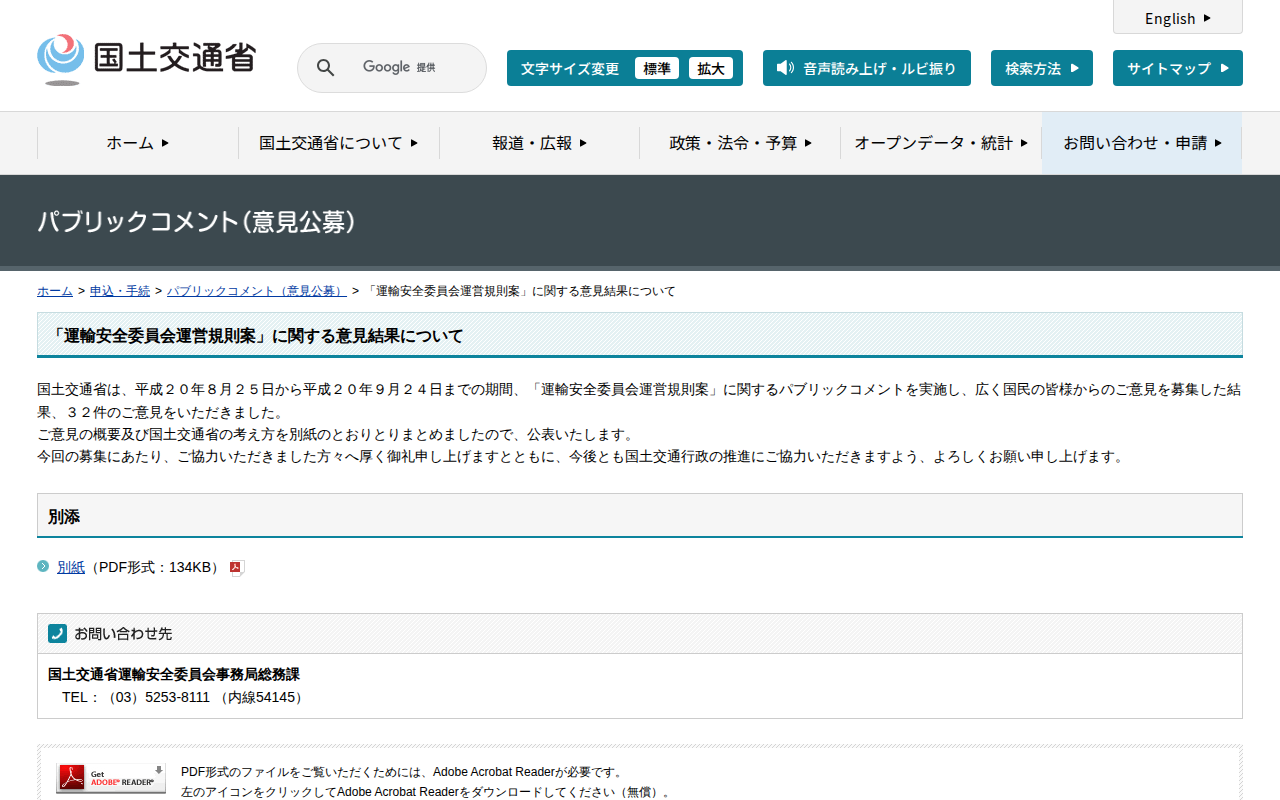Click the パブリックコメント(意見公募) breadcrumb link
Viewport: 1280px width, 800px height.
pos(257,291)
